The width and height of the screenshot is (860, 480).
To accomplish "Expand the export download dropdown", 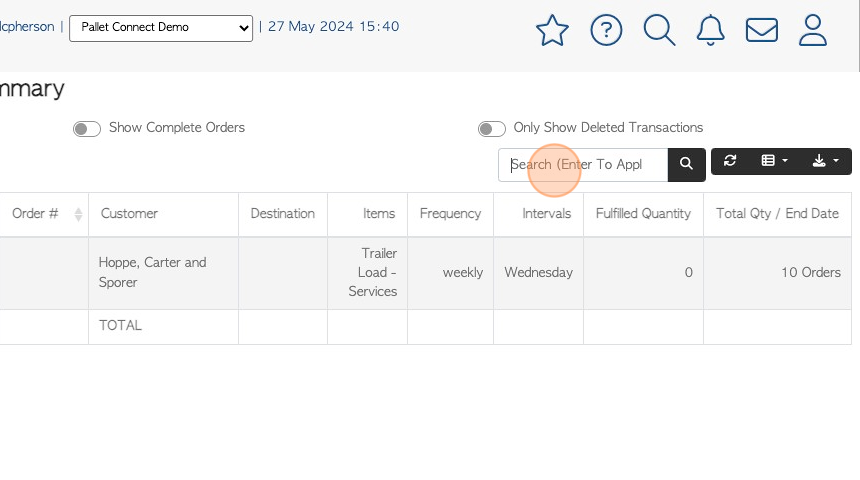I will (825, 161).
